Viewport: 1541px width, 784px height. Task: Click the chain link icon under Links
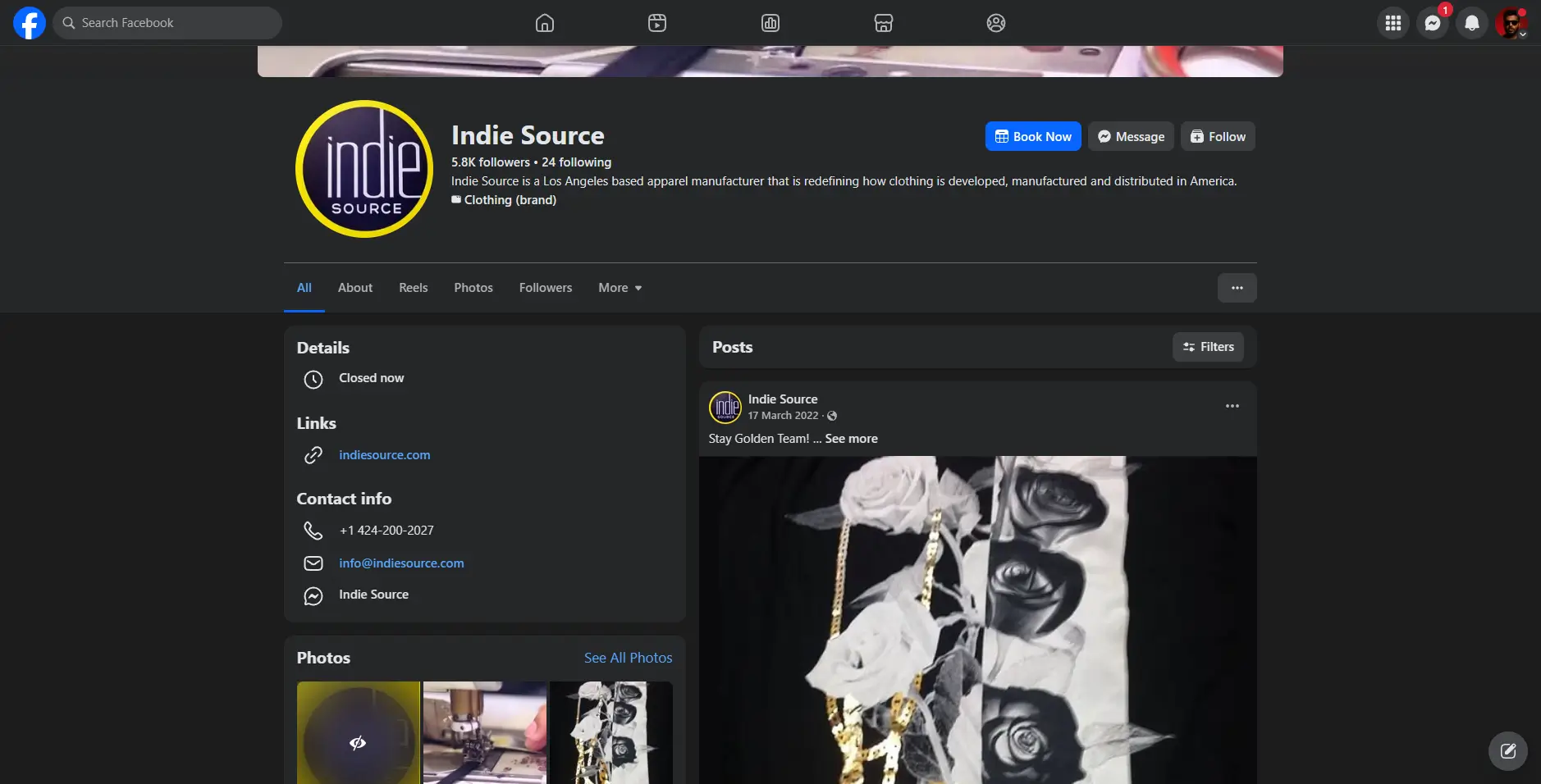point(313,455)
